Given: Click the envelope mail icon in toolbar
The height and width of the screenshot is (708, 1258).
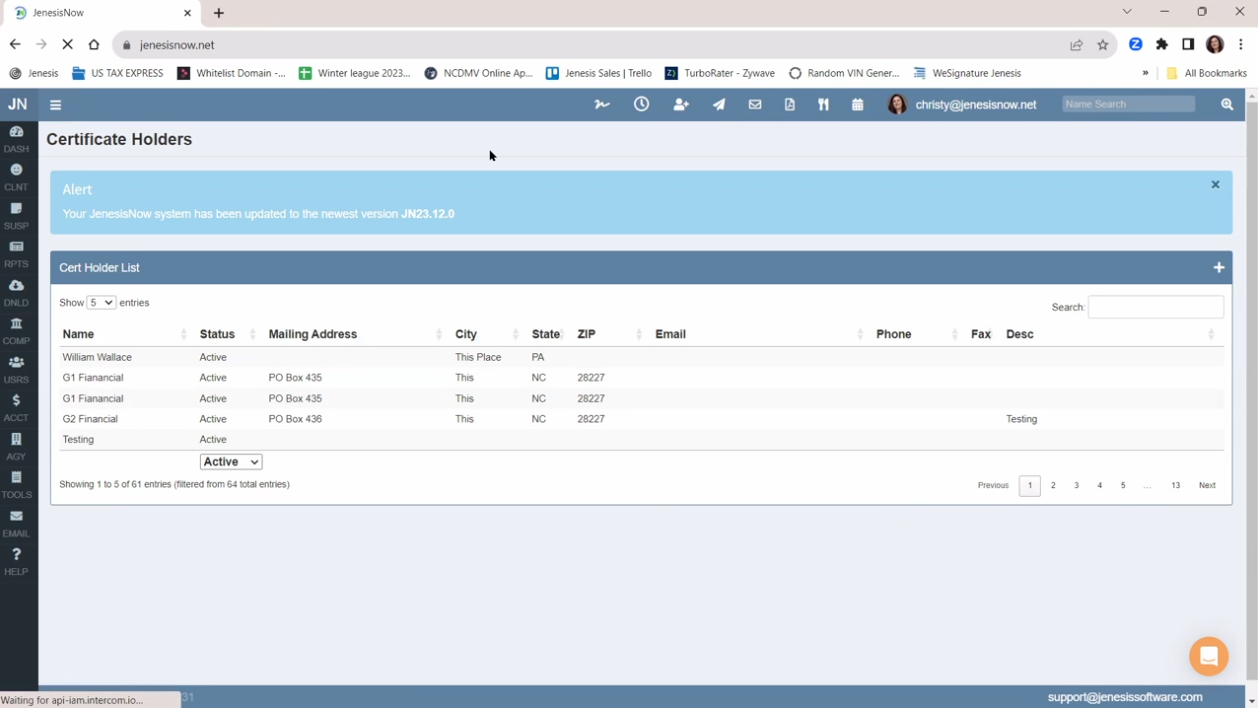Looking at the screenshot, I should click(x=755, y=104).
